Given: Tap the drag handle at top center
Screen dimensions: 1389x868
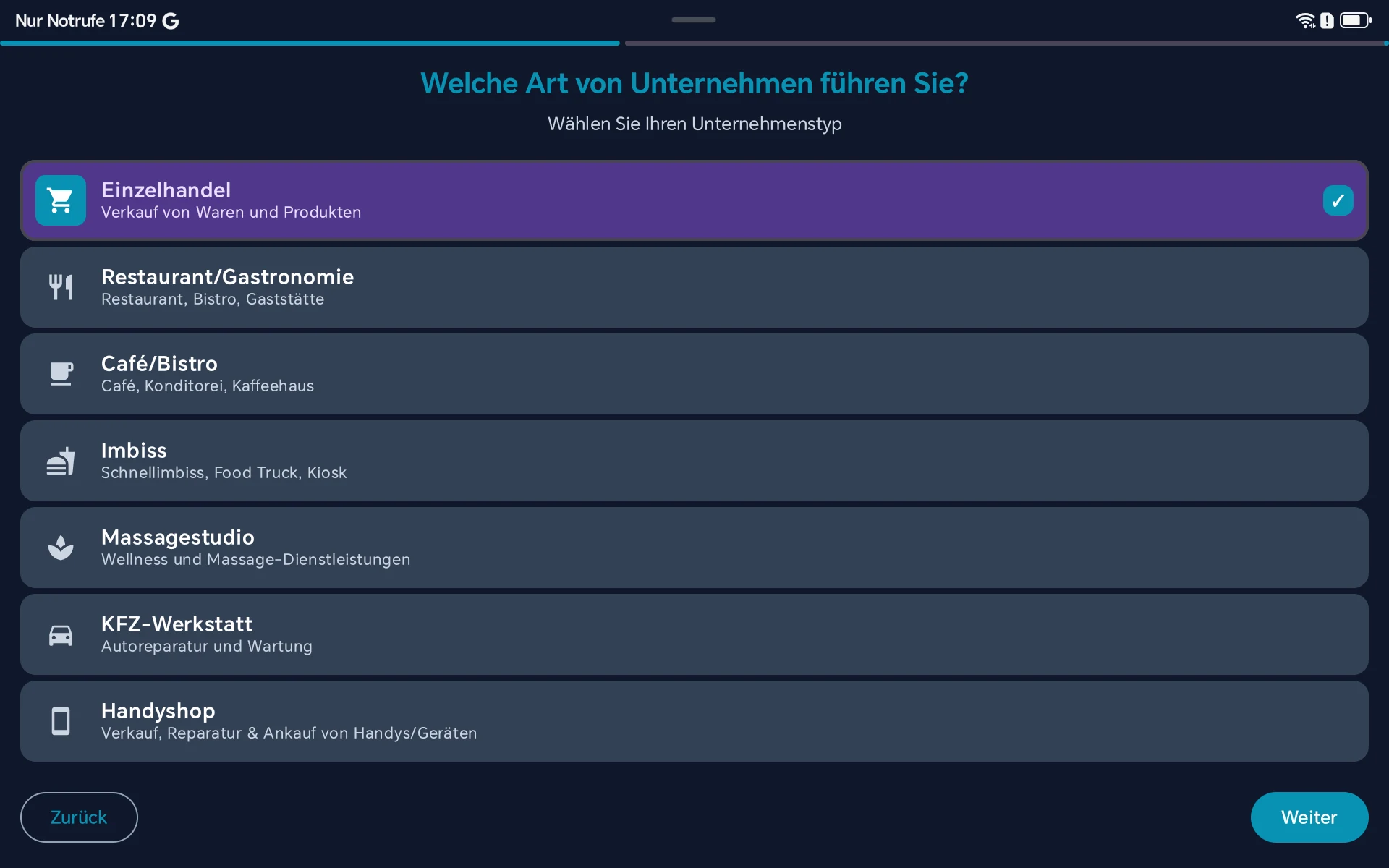Looking at the screenshot, I should 694,20.
